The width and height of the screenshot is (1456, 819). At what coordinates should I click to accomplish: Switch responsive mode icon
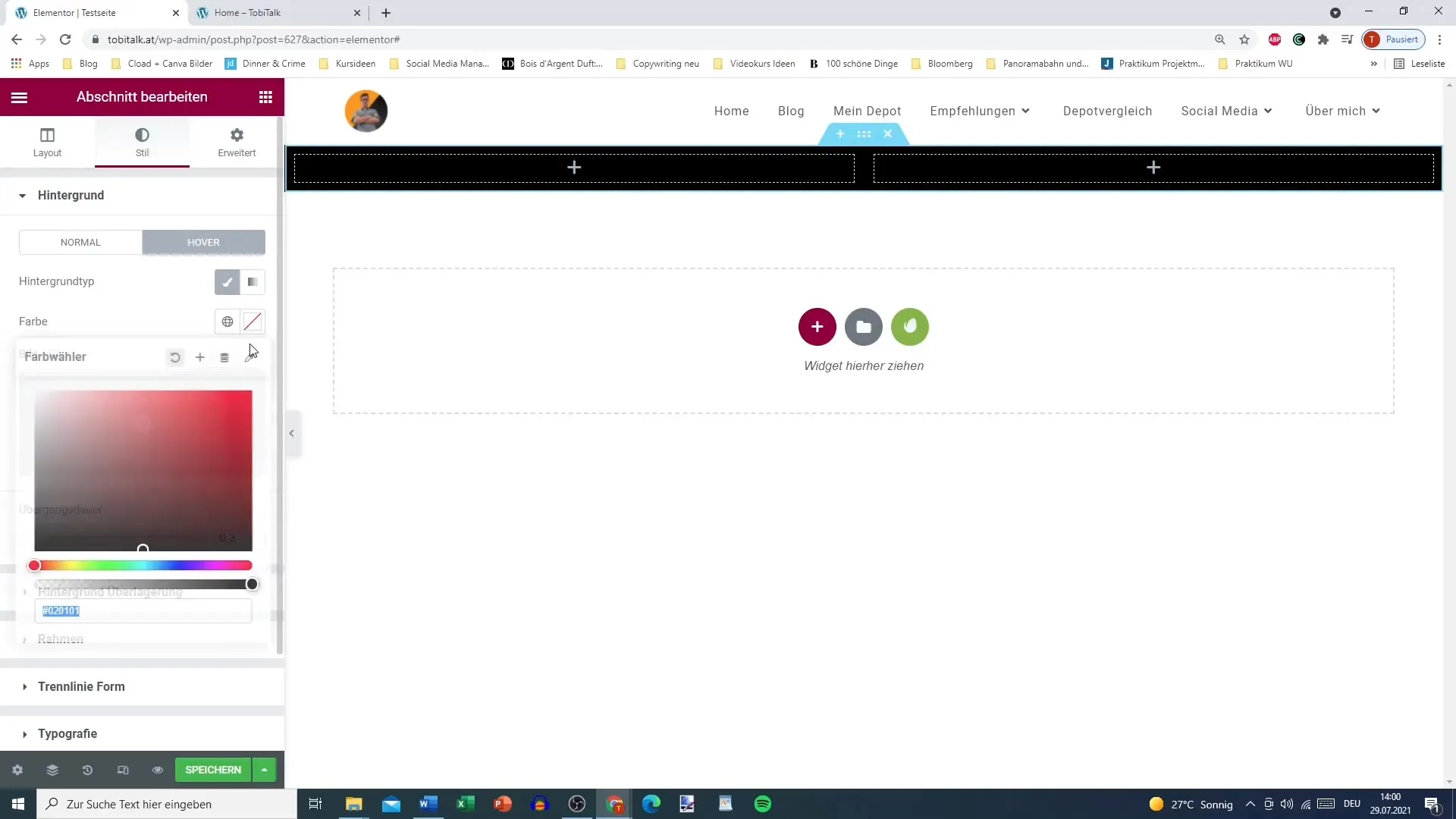123,770
